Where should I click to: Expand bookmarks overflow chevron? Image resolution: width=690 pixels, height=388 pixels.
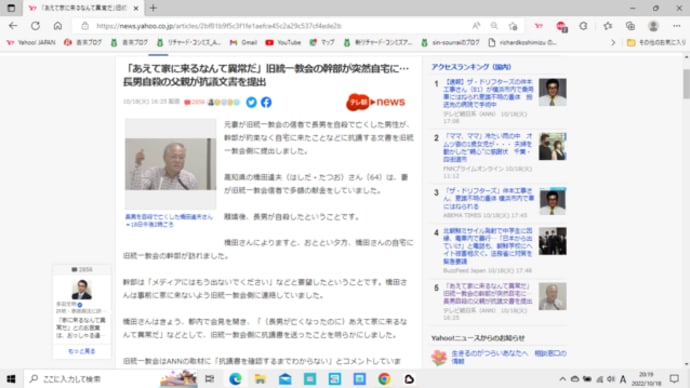pyautogui.click(x=613, y=42)
